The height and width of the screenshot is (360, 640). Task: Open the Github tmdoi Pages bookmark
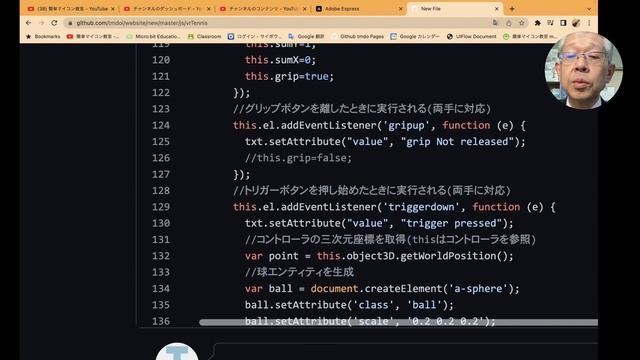tap(358, 36)
